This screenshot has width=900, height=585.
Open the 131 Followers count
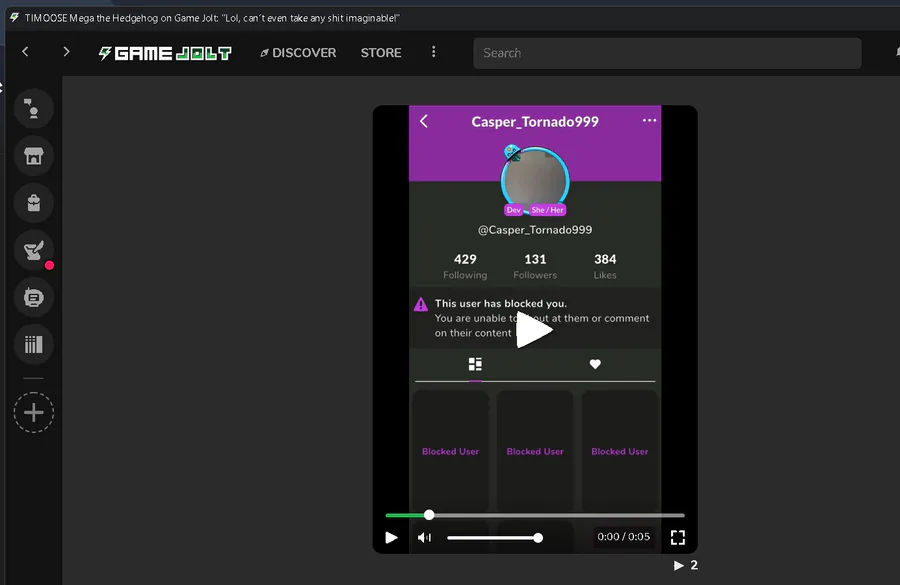535,266
